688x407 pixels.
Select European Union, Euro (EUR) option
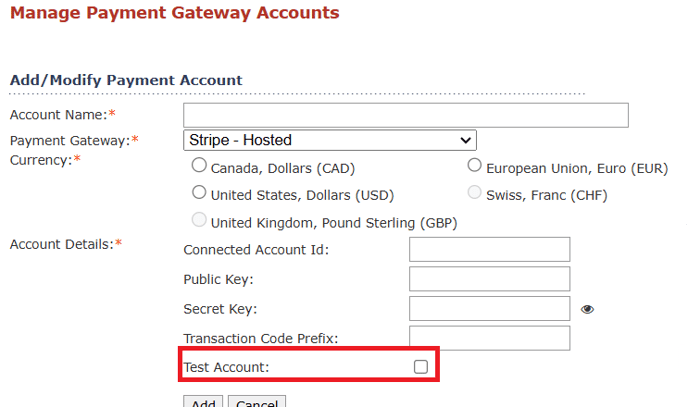(474, 165)
